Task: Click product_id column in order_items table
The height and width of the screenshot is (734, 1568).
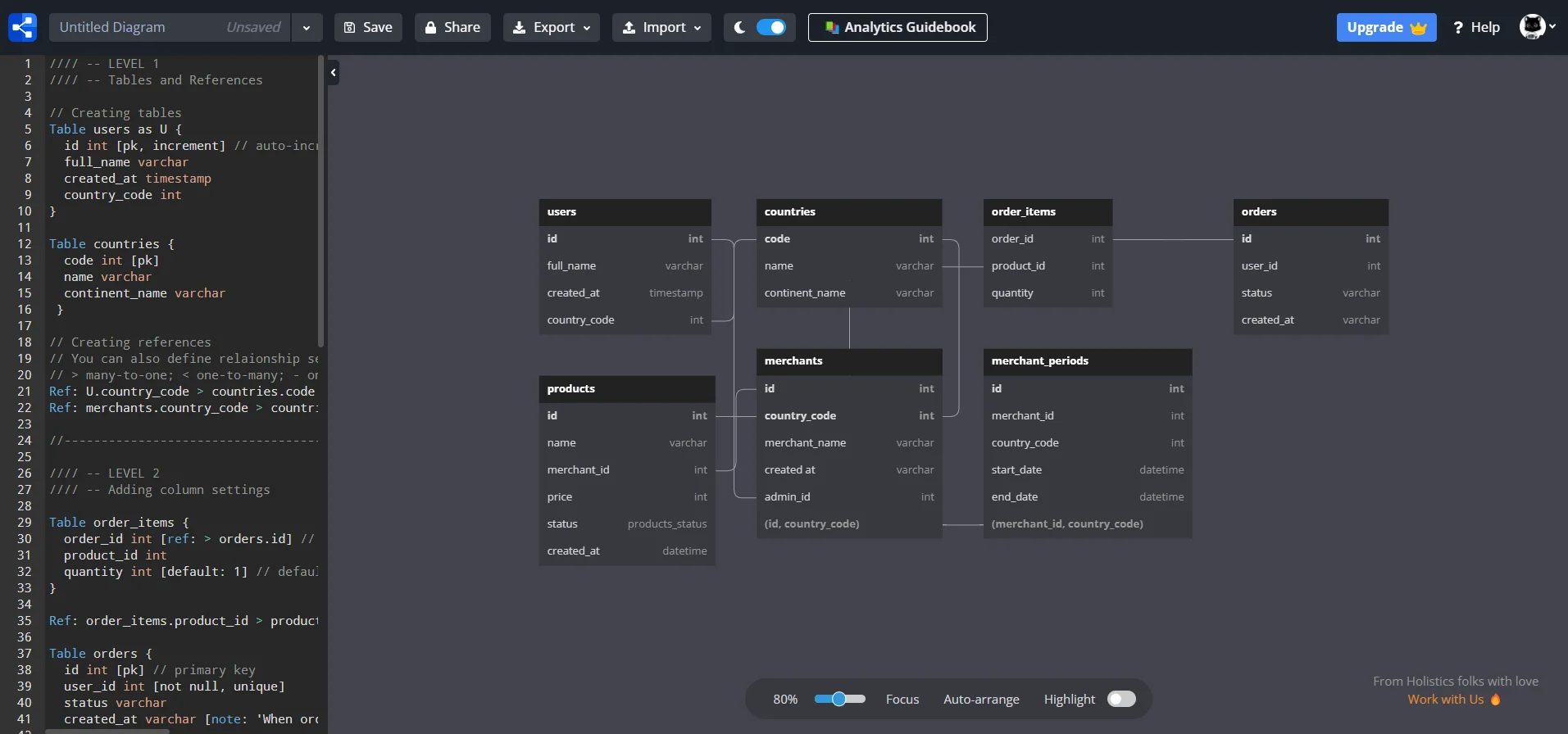Action: 1048,265
